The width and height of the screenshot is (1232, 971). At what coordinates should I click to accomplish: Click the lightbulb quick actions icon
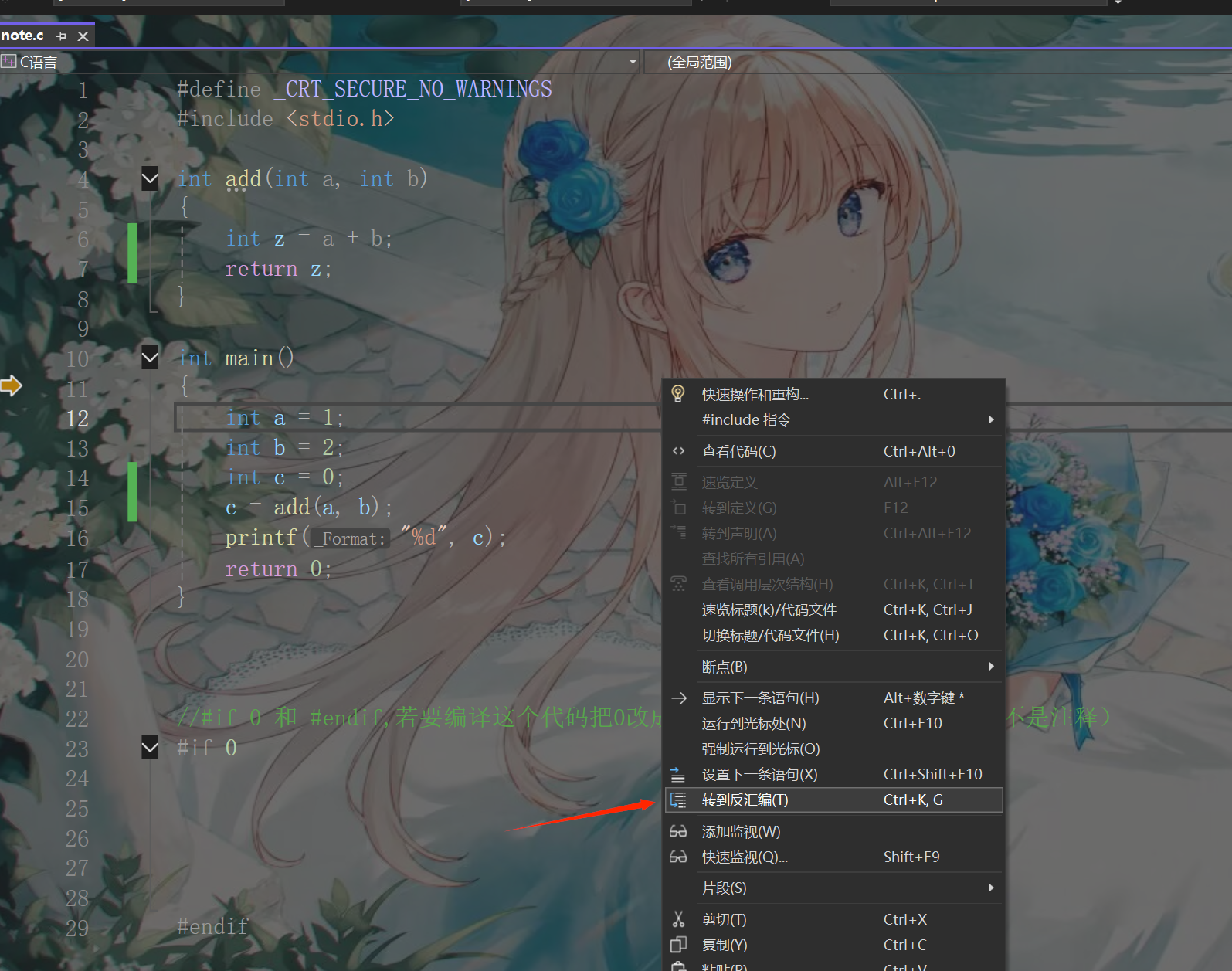tap(678, 394)
